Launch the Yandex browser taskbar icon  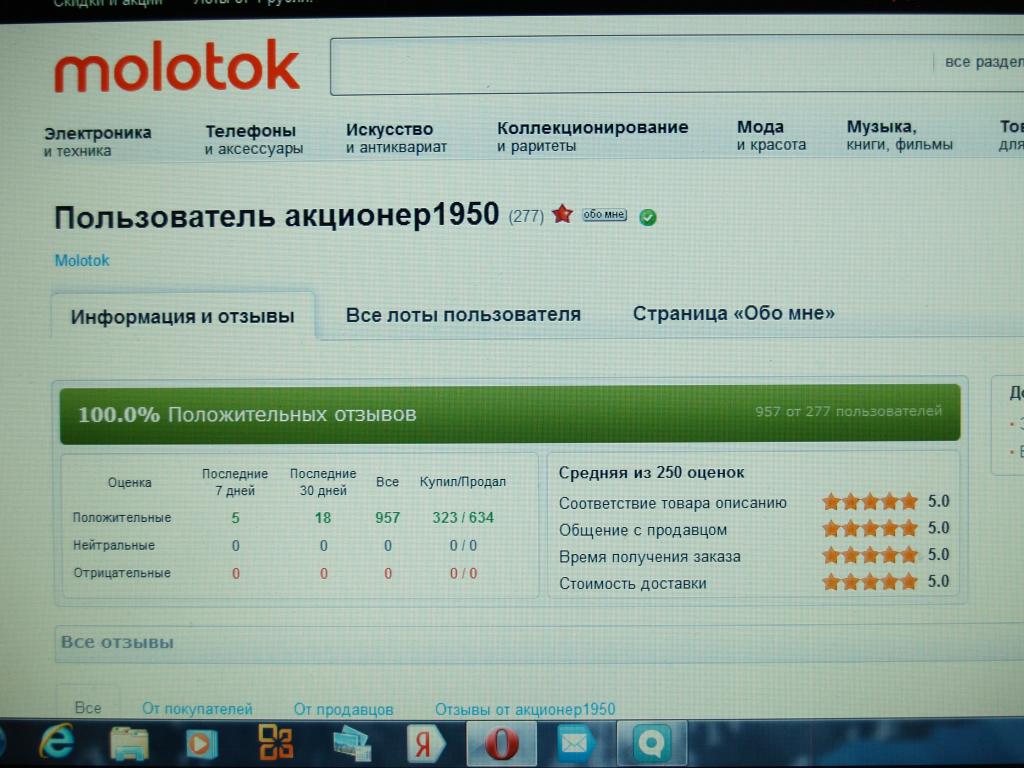tap(426, 744)
